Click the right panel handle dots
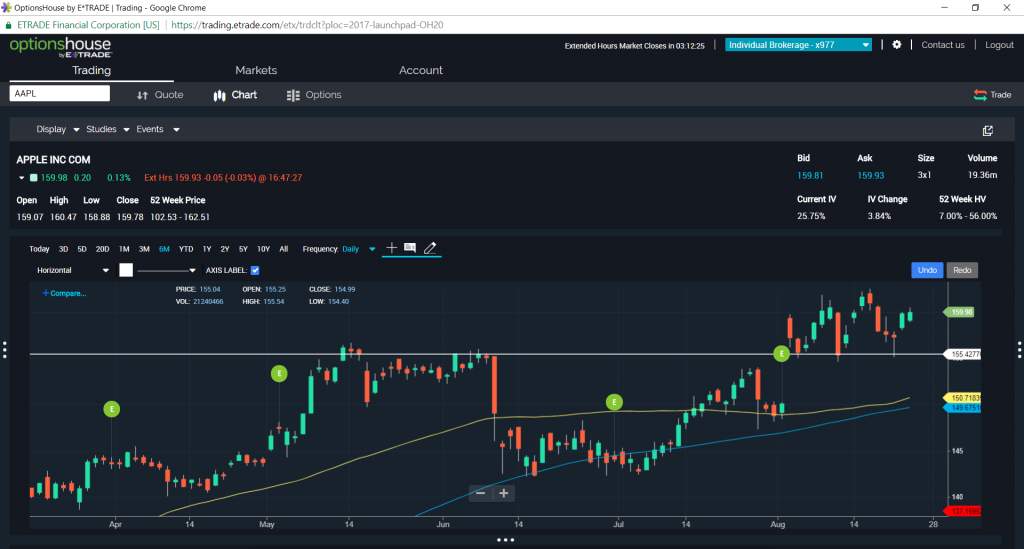This screenshot has width=1024, height=549. tap(1019, 349)
